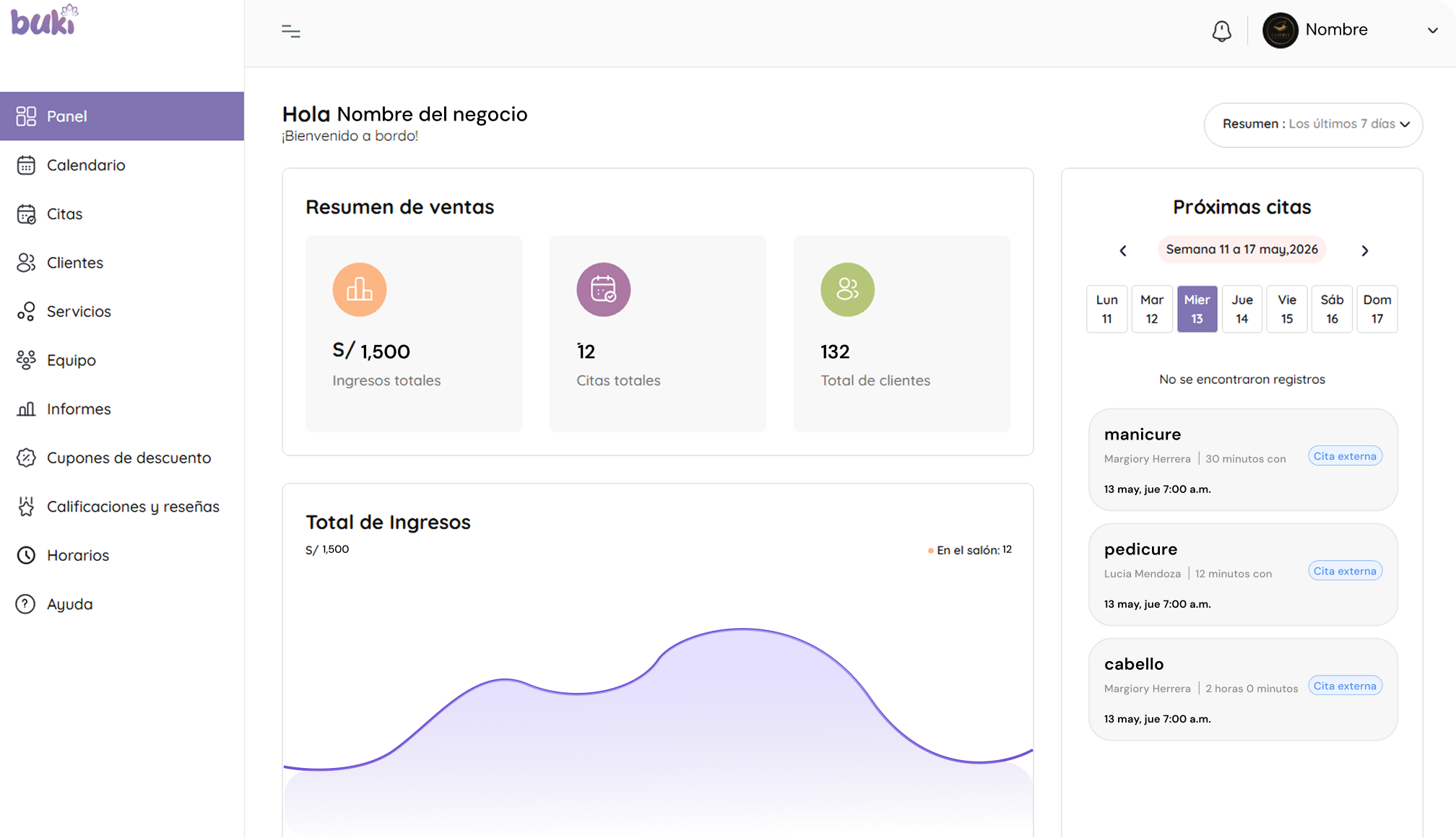Click the Lucia Mendoza name
Image resolution: width=1456 pixels, height=838 pixels.
click(x=1142, y=574)
